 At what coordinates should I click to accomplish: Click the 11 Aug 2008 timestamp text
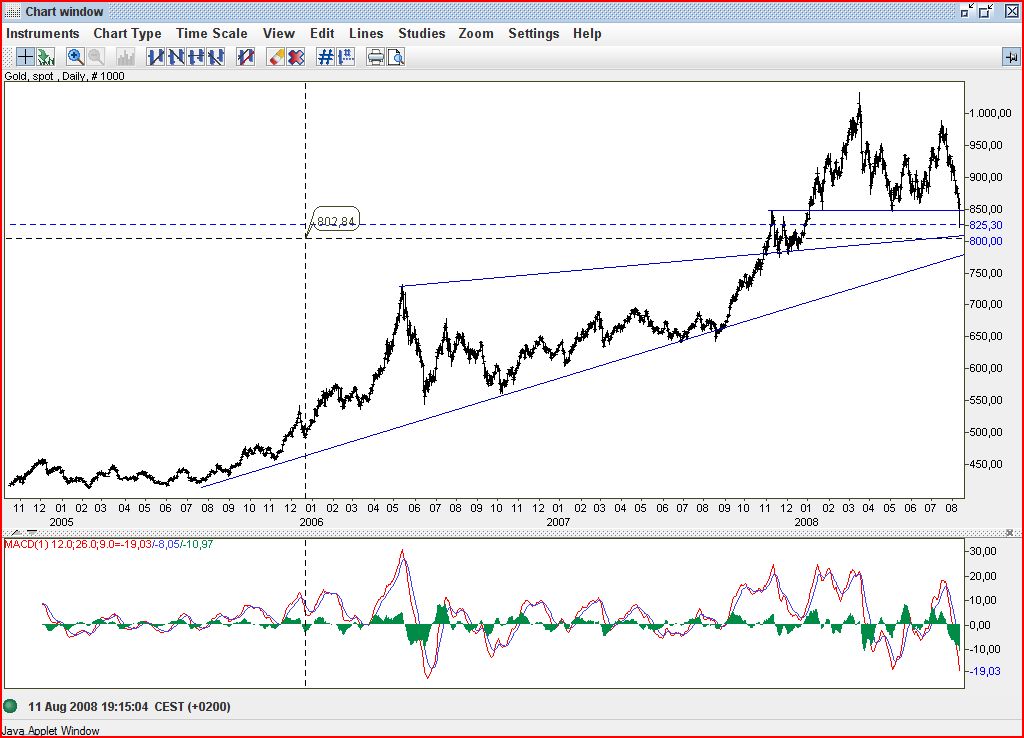point(129,707)
